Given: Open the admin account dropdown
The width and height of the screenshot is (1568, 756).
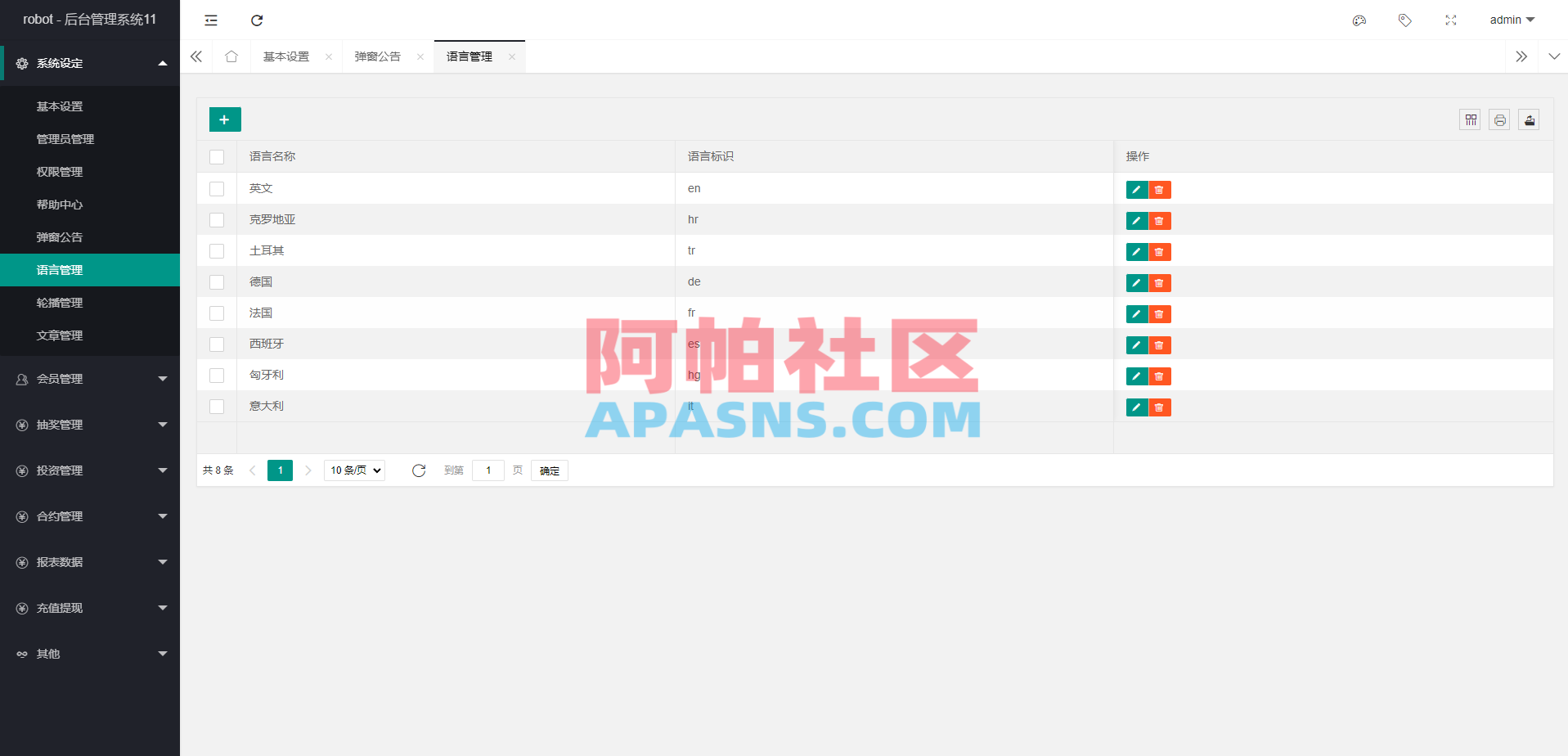Looking at the screenshot, I should click(1511, 20).
